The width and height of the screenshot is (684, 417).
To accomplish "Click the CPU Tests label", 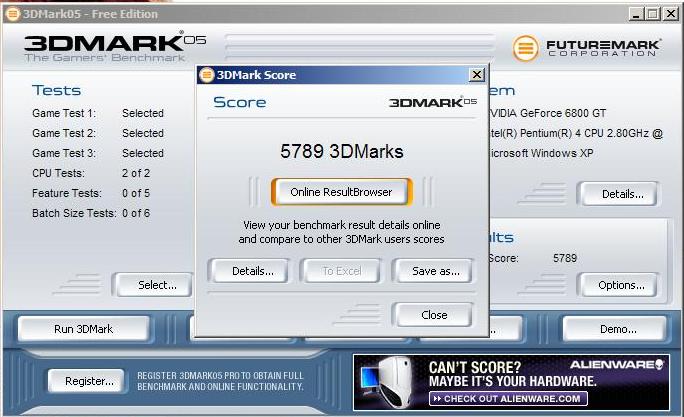I will tap(58, 173).
